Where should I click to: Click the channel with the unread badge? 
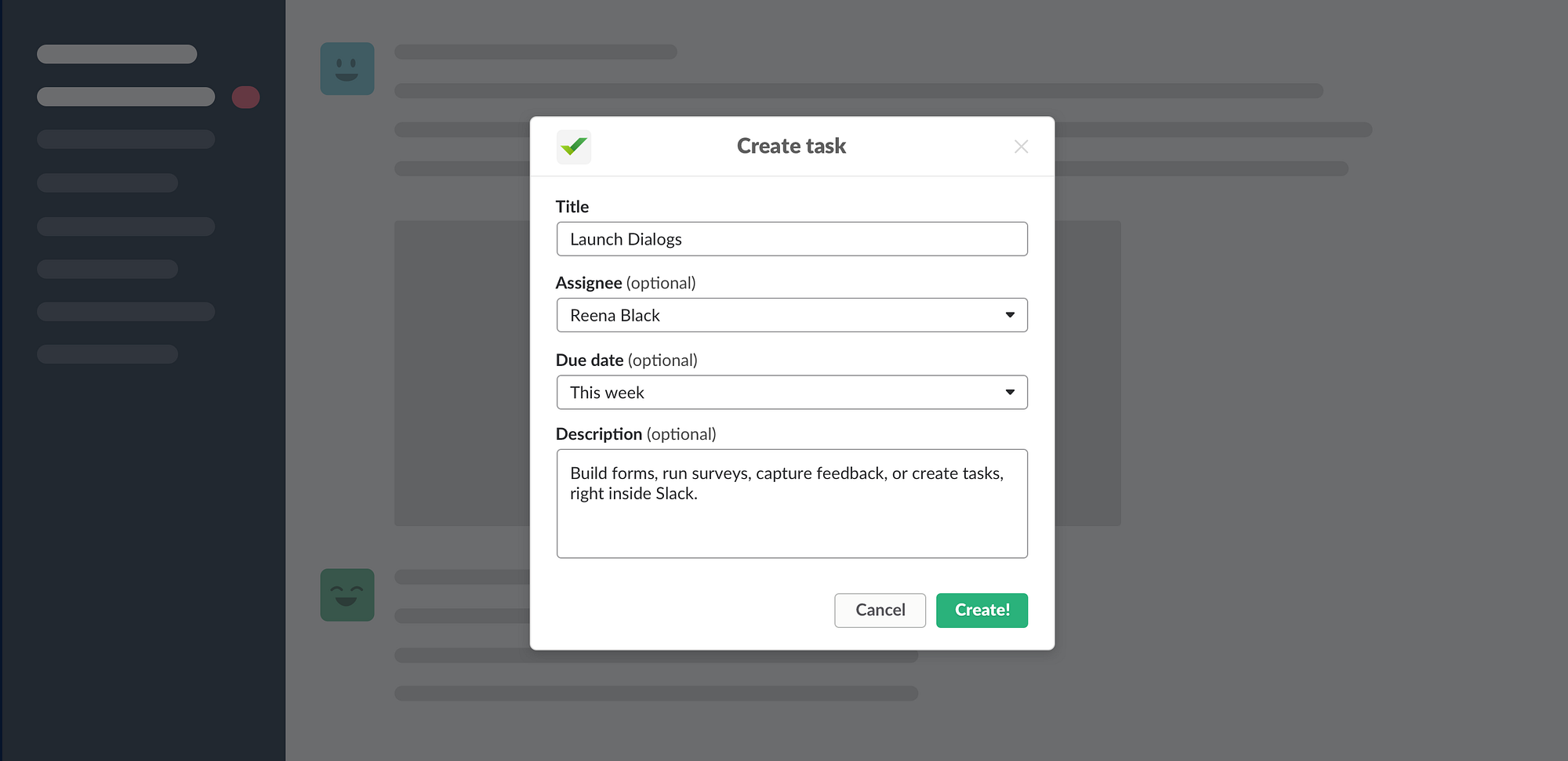pos(125,96)
